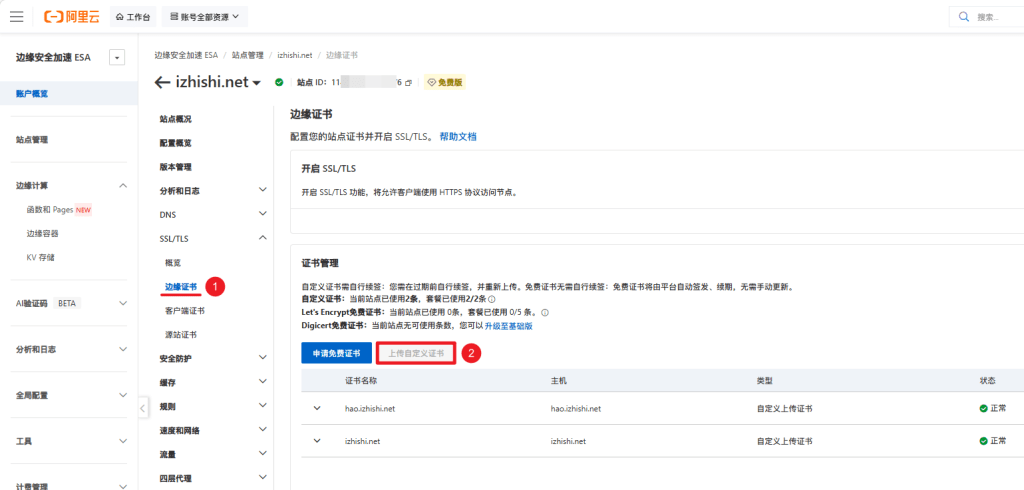This screenshot has width=1024, height=490.
Task: Click the 开启 SSL/TLS section title
Action: [x=328, y=169]
